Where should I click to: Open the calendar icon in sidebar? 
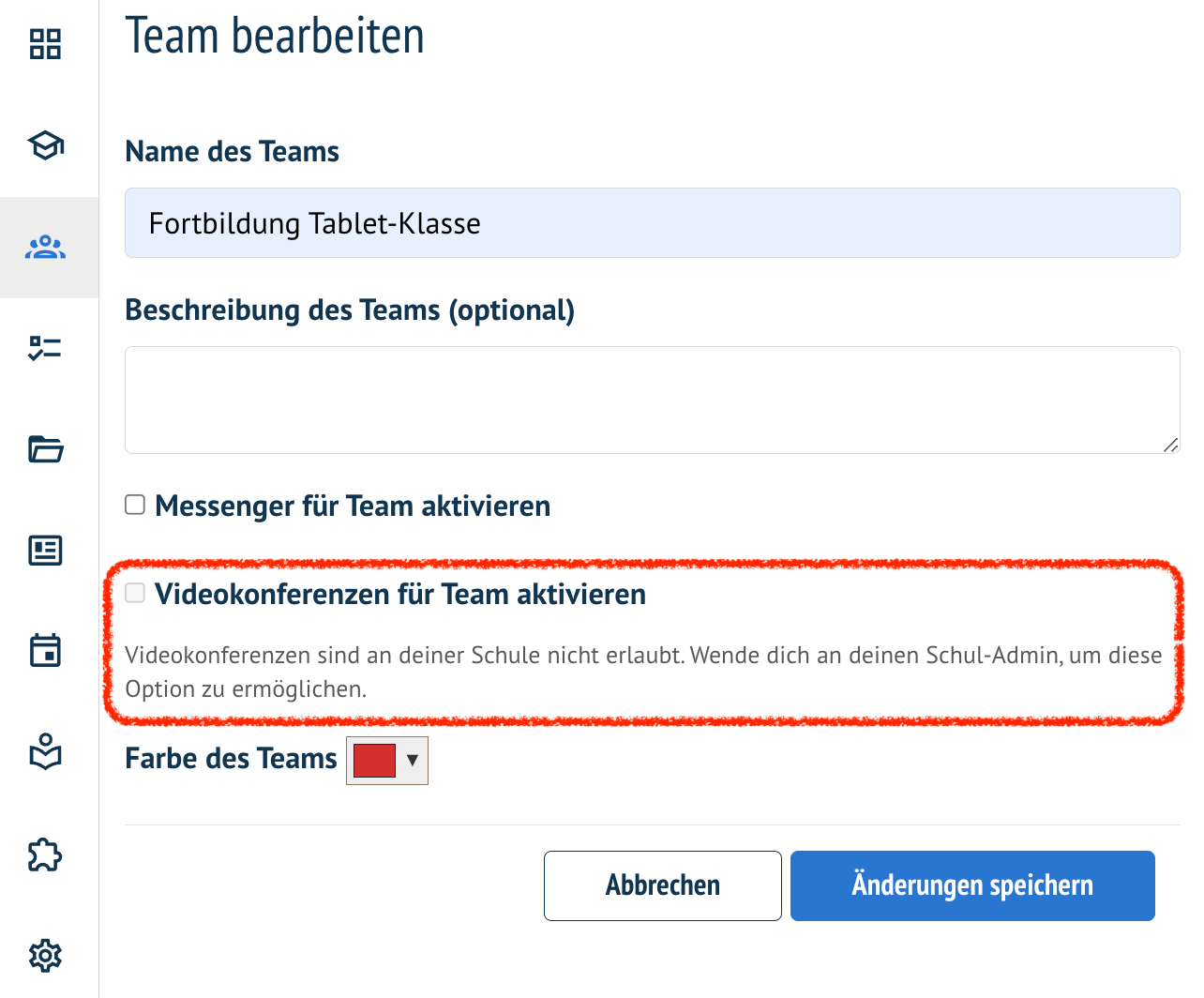tap(45, 650)
